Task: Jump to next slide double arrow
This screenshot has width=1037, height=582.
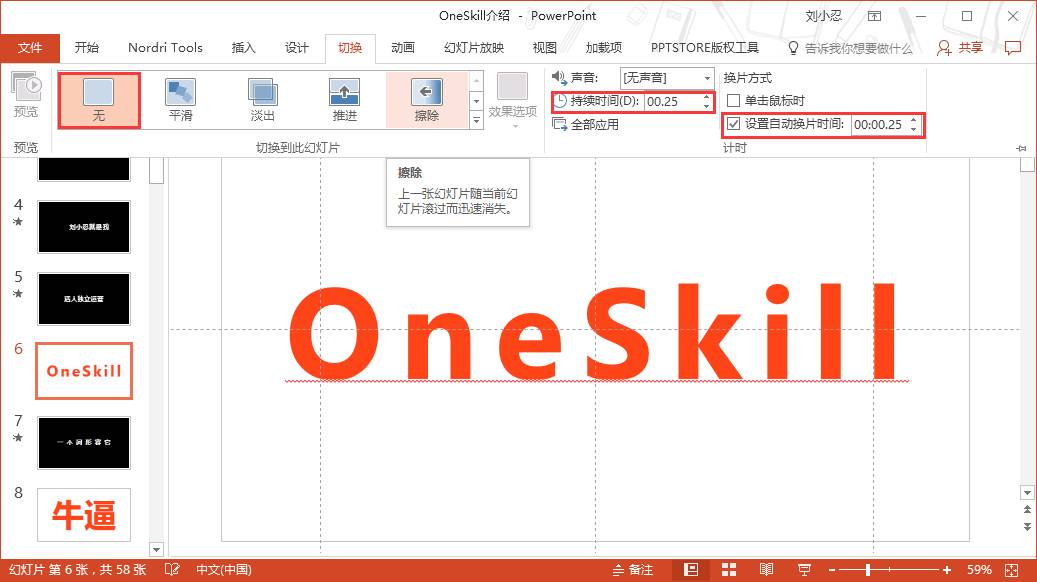Action: point(1027,526)
